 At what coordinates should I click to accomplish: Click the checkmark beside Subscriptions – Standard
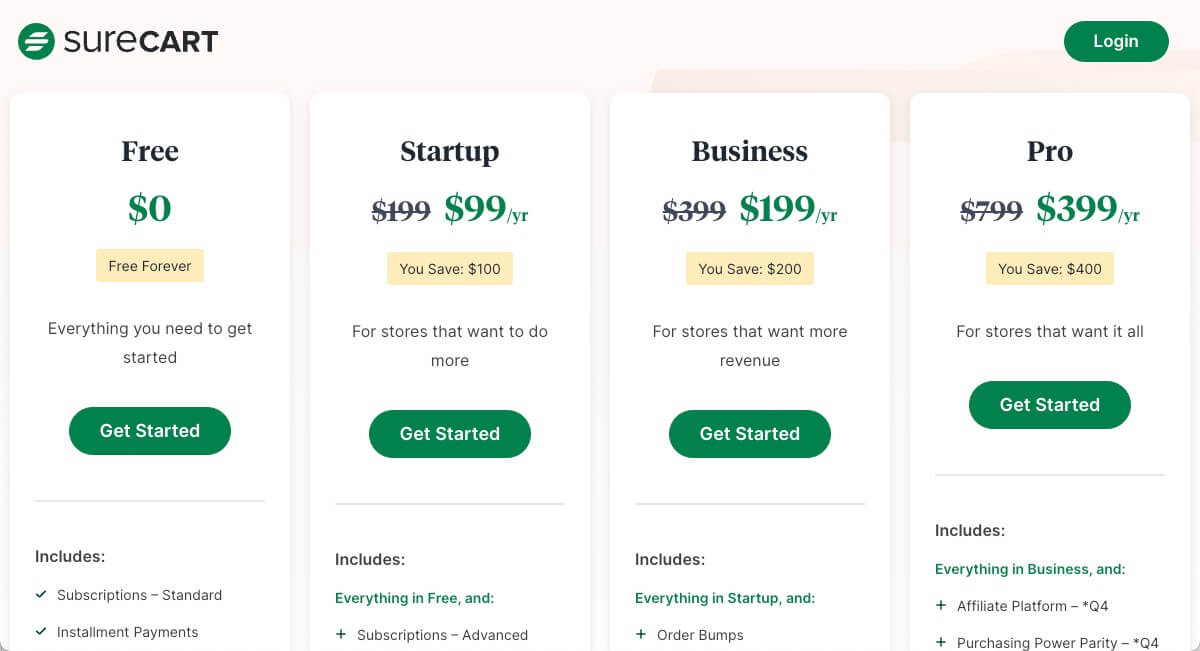(41, 595)
